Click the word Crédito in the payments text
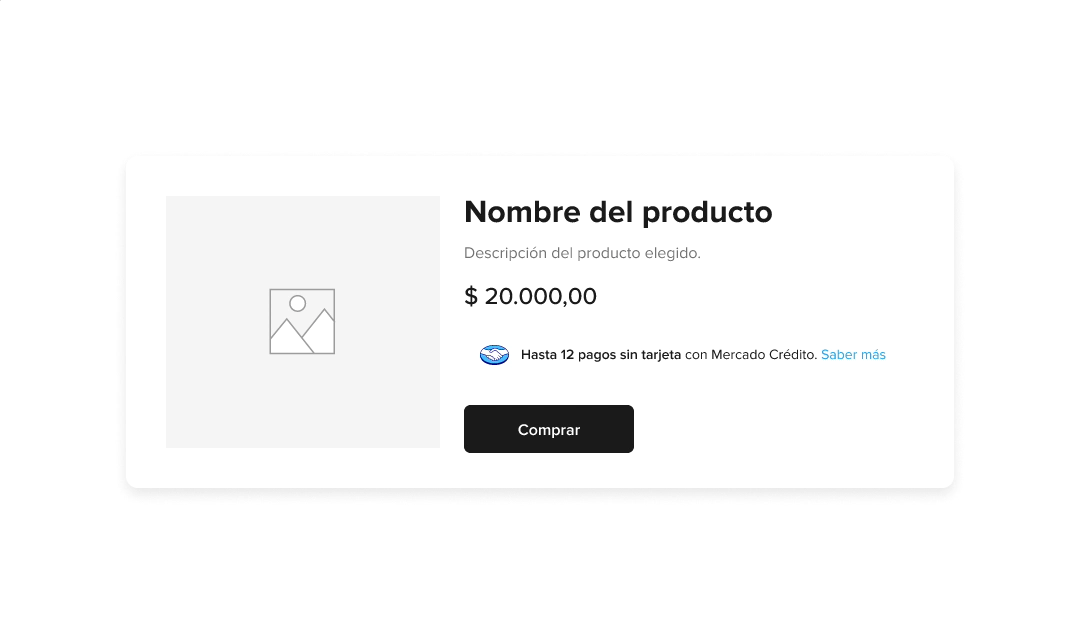The image size is (1079, 644). pyautogui.click(x=793, y=354)
